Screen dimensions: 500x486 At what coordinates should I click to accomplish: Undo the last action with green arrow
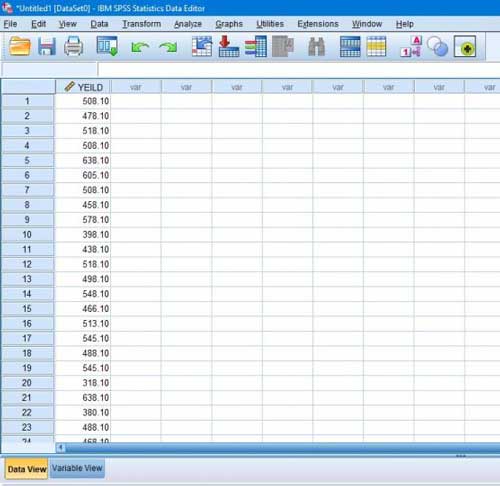[140, 47]
